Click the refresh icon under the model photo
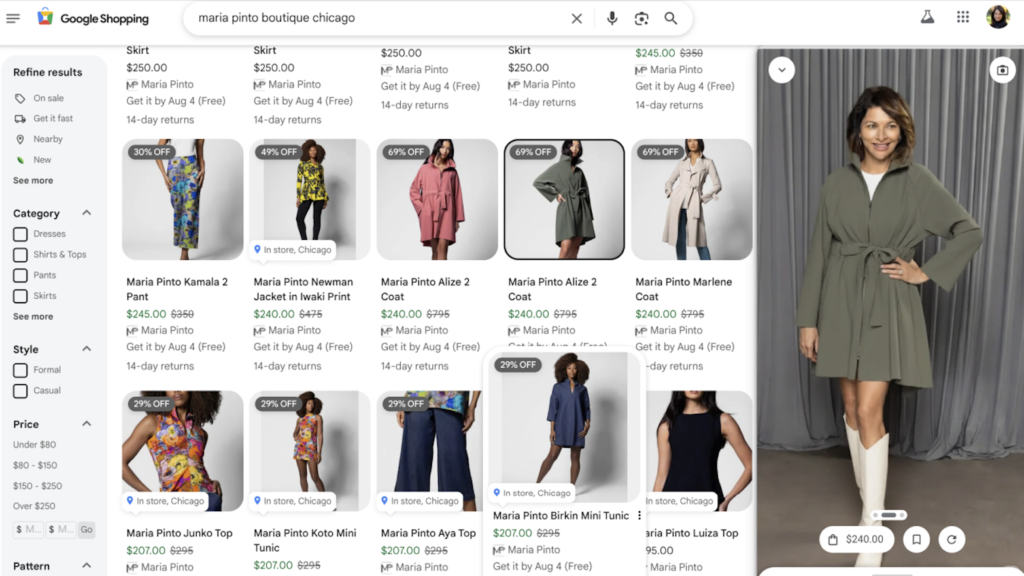The height and width of the screenshot is (576, 1024). pos(951,538)
